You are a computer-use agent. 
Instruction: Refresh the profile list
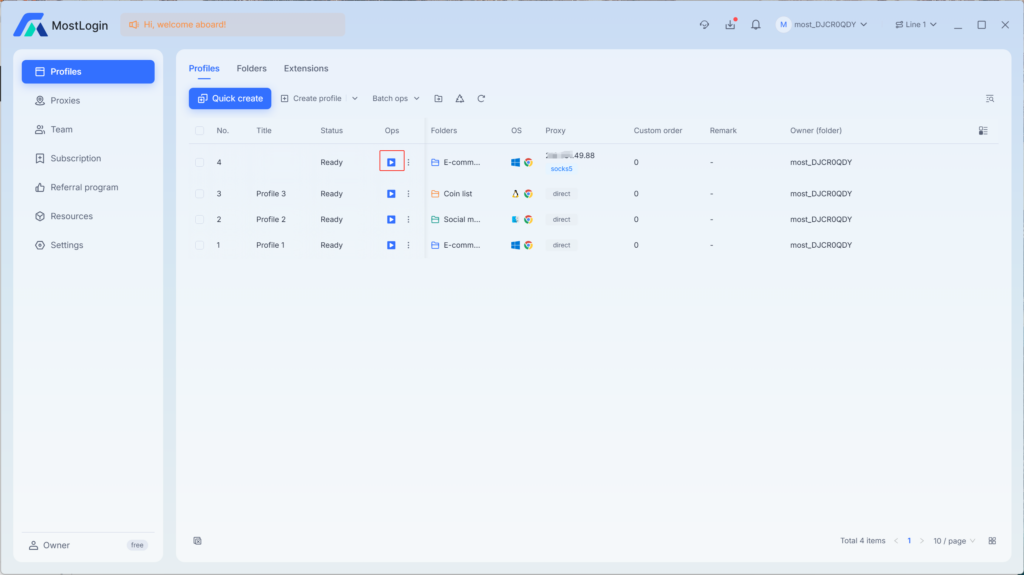pos(481,99)
